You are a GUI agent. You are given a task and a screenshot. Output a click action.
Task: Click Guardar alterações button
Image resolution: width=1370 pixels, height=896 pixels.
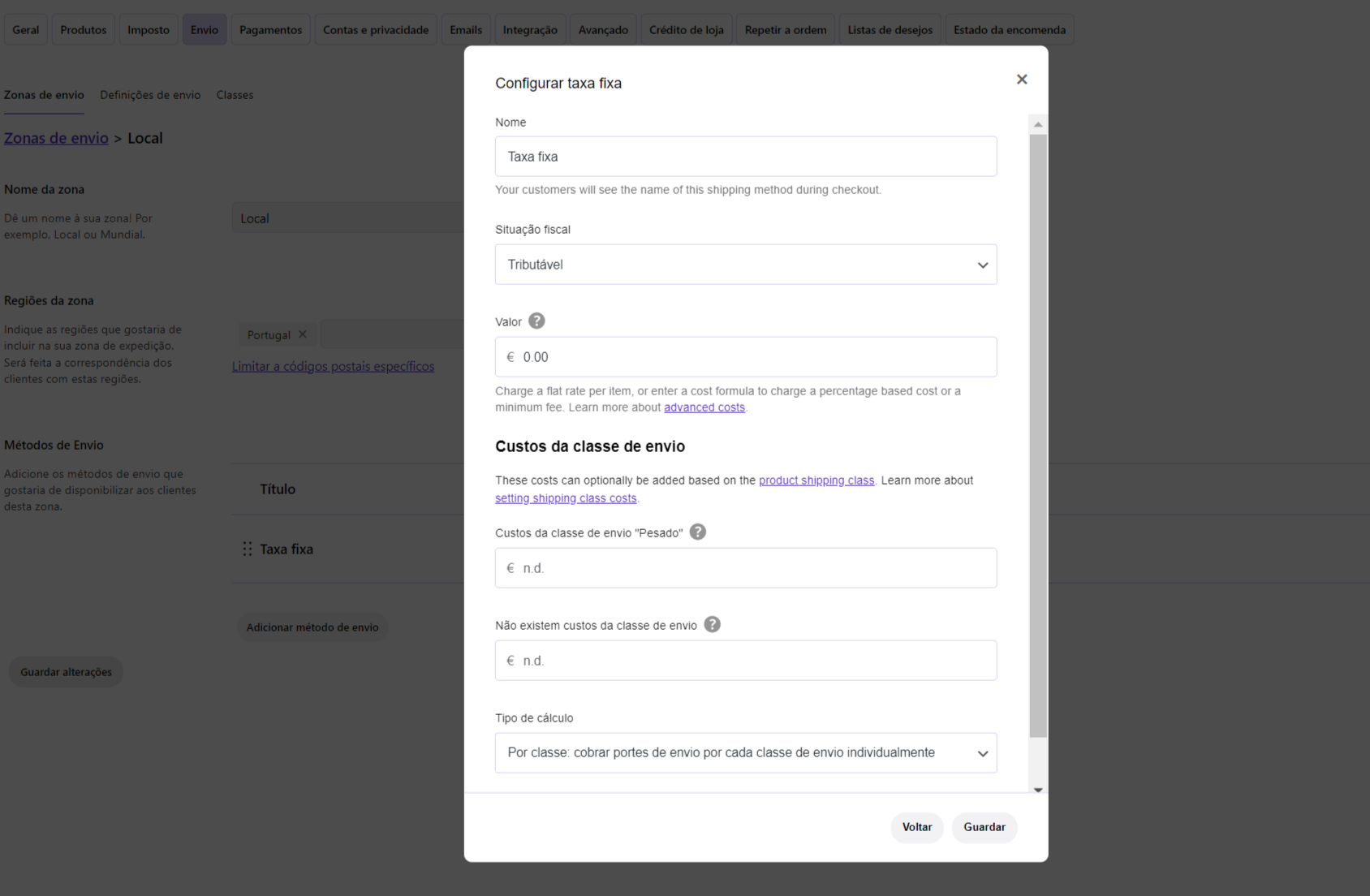(67, 672)
